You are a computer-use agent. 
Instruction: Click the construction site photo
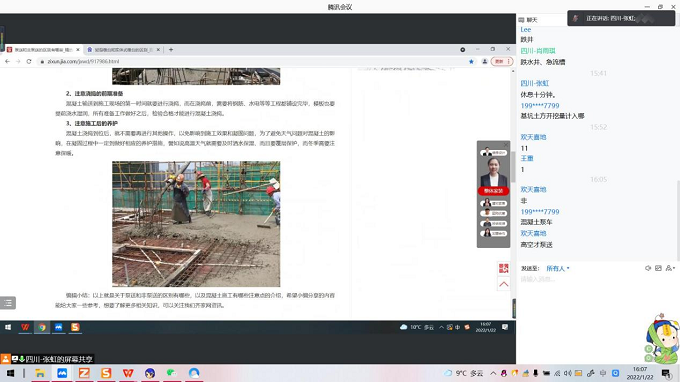tap(196, 224)
